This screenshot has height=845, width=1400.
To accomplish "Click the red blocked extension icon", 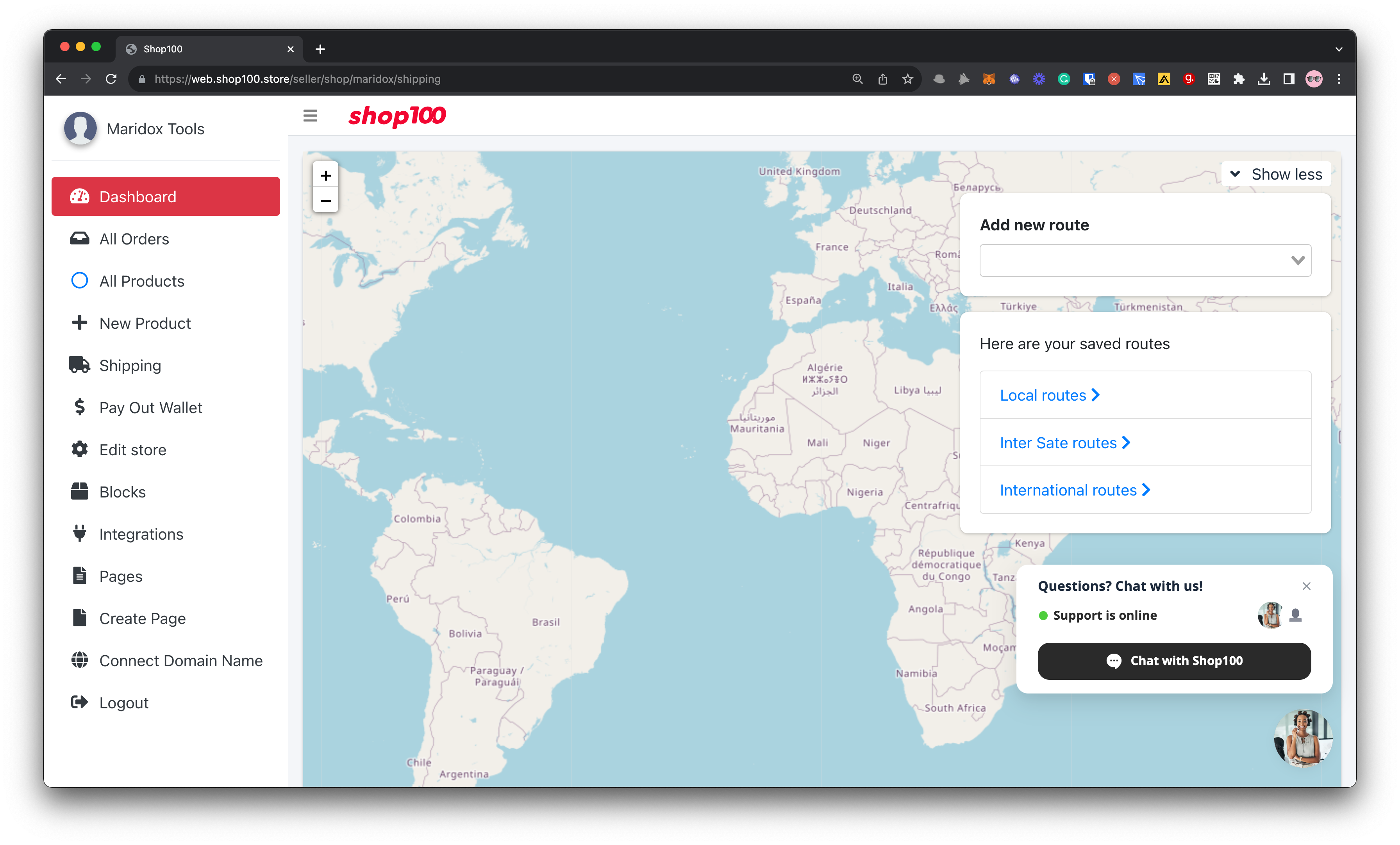I will click(1114, 79).
